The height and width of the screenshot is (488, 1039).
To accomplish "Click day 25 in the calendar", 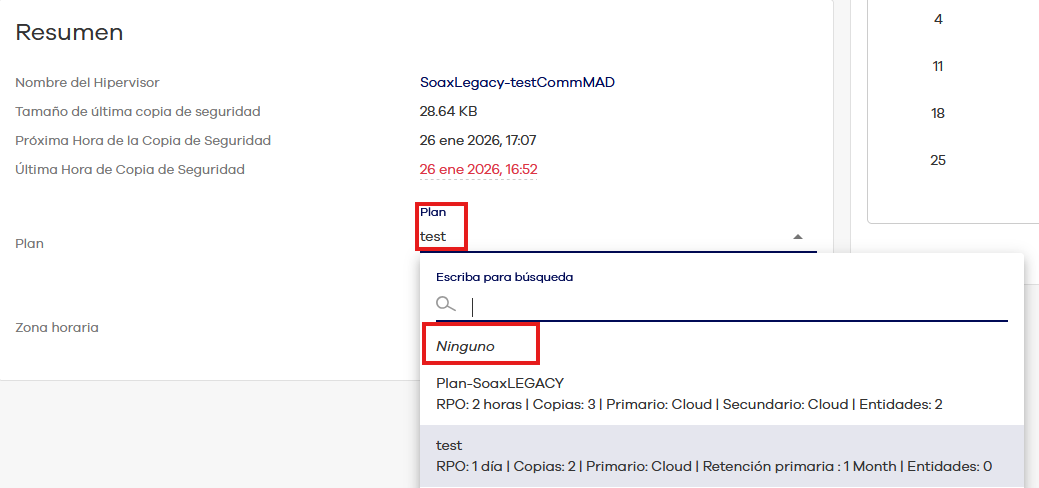I will (938, 160).
